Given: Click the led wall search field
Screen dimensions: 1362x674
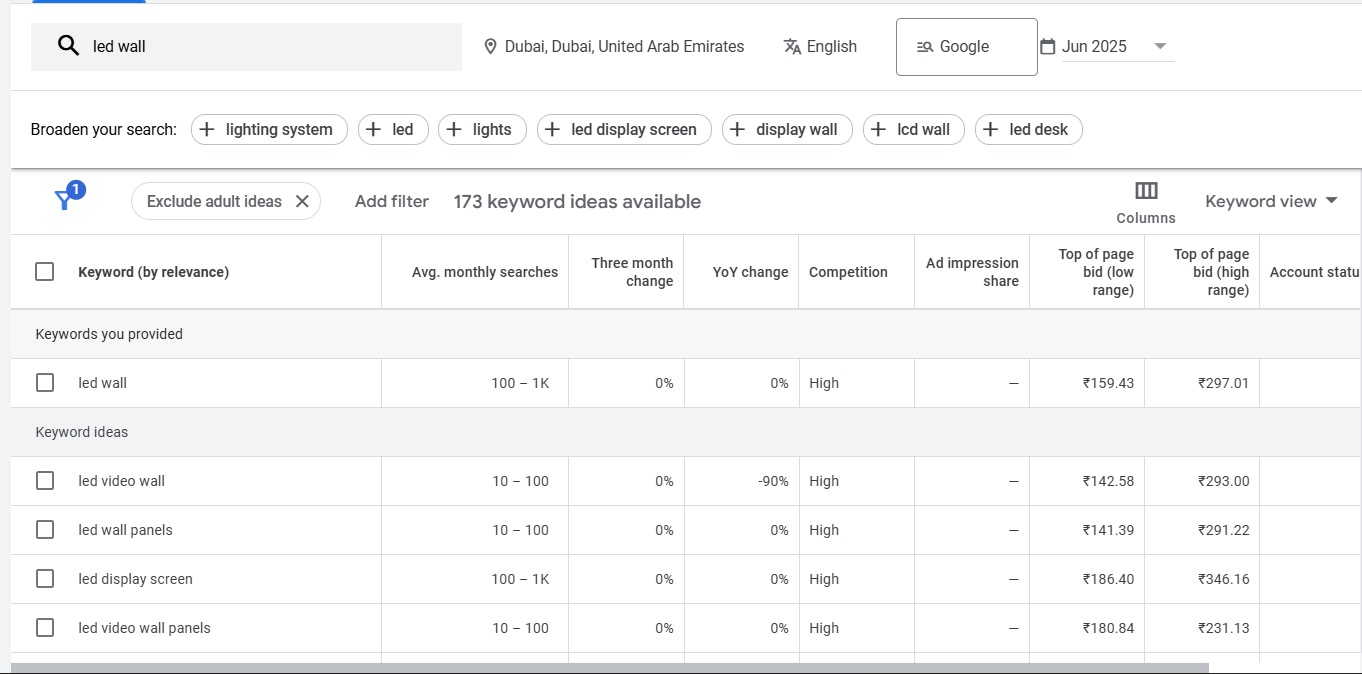Looking at the screenshot, I should point(246,46).
